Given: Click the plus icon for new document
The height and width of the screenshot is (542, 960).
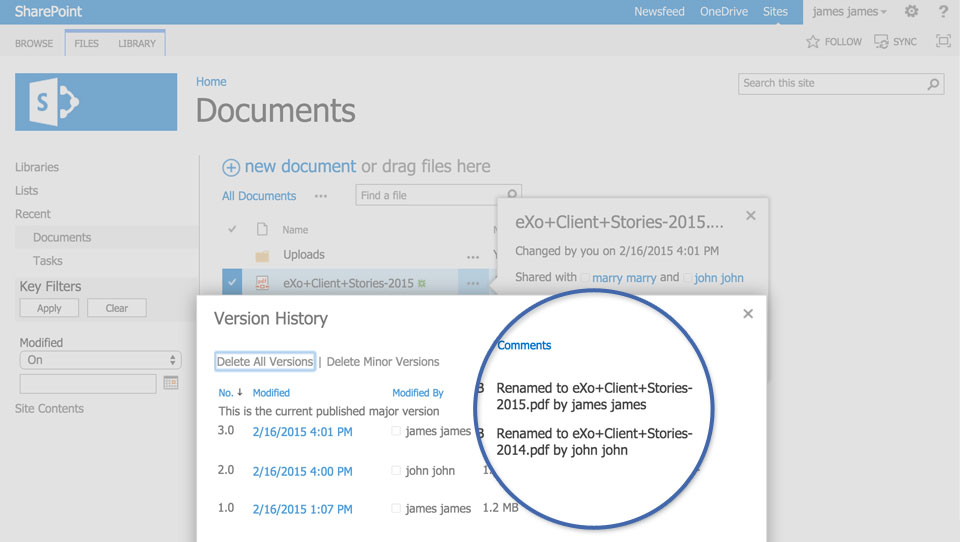Looking at the screenshot, I should [x=231, y=167].
